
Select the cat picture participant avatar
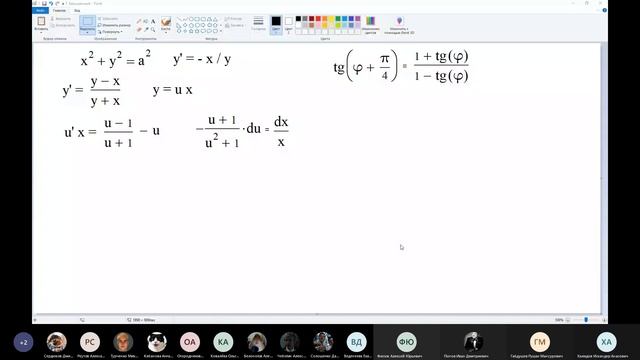(157, 342)
